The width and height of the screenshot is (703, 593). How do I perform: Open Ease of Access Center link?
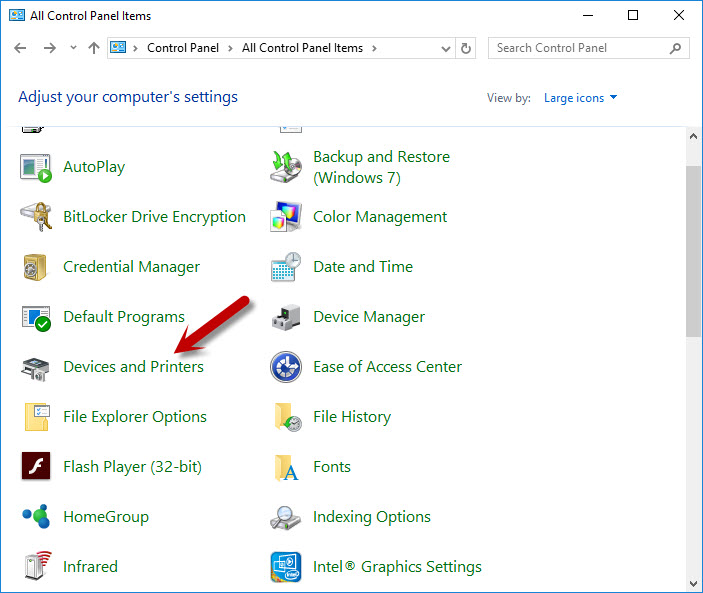pos(387,367)
